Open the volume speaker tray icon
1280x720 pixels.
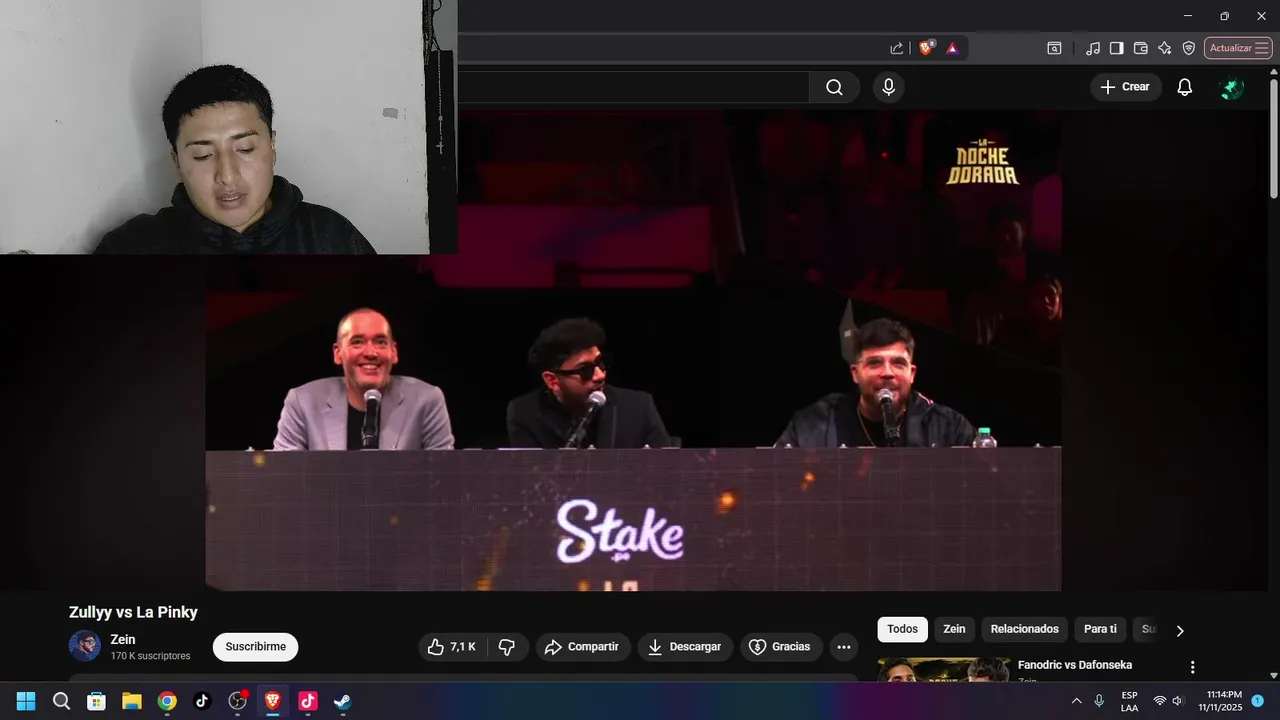(1178, 701)
